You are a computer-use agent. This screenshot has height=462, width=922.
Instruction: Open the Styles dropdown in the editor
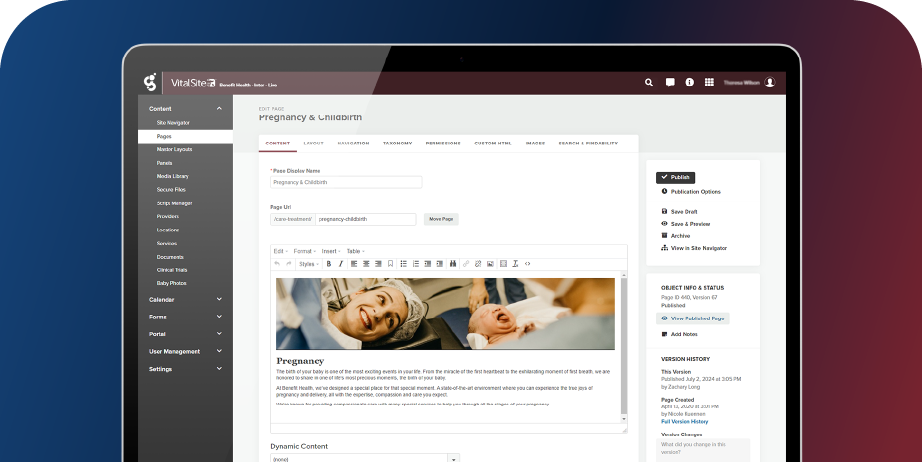tap(308, 264)
